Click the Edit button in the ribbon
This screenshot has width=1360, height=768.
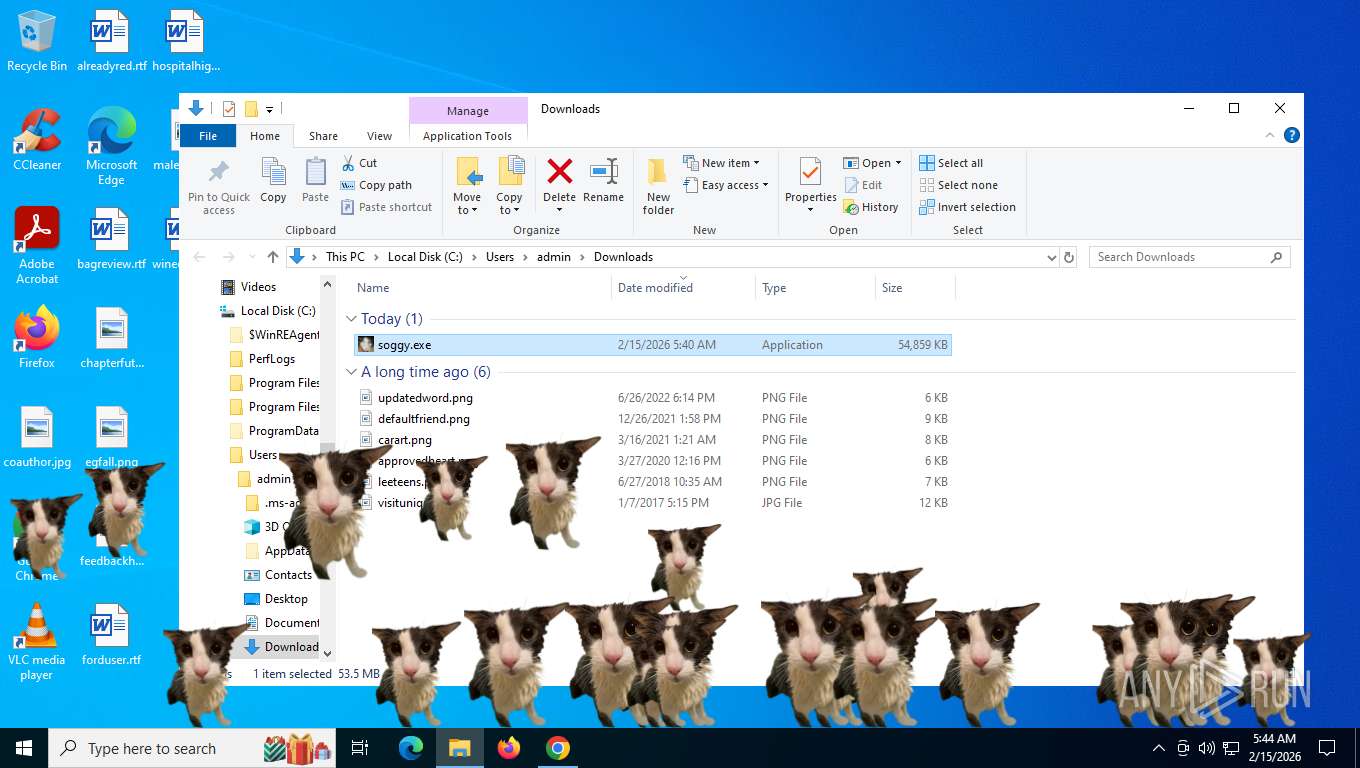pos(864,185)
